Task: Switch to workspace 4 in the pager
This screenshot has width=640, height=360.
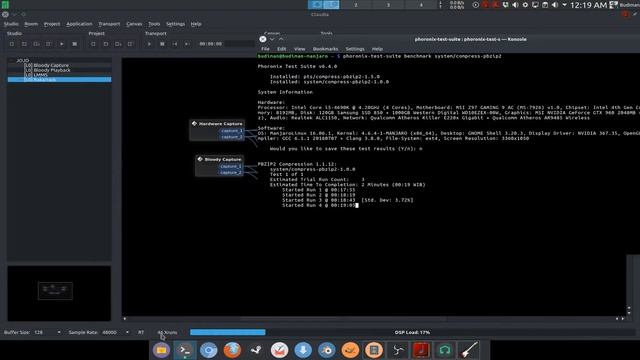Action: (421, 5)
